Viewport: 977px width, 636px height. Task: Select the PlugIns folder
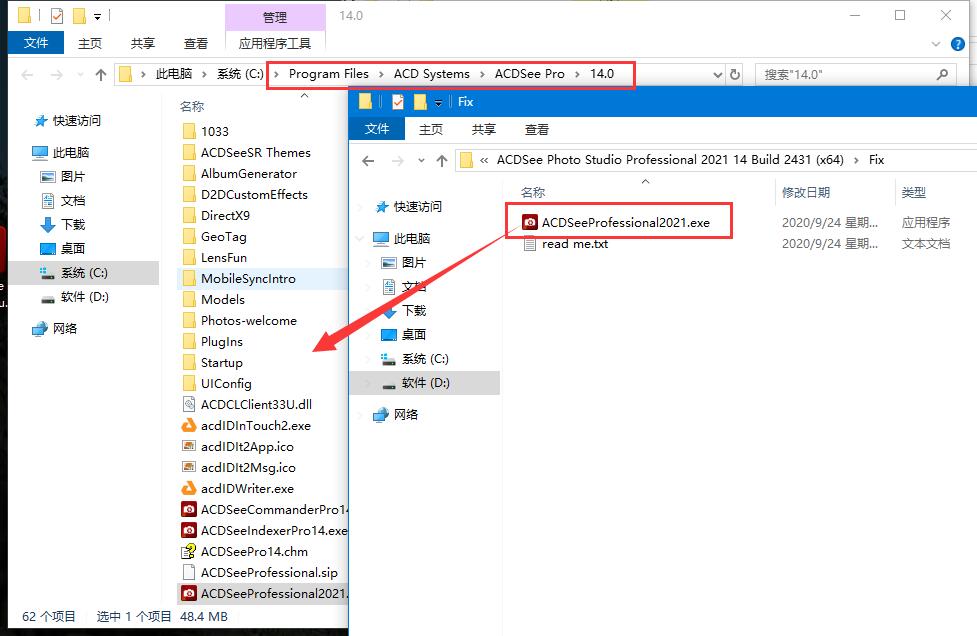213,342
